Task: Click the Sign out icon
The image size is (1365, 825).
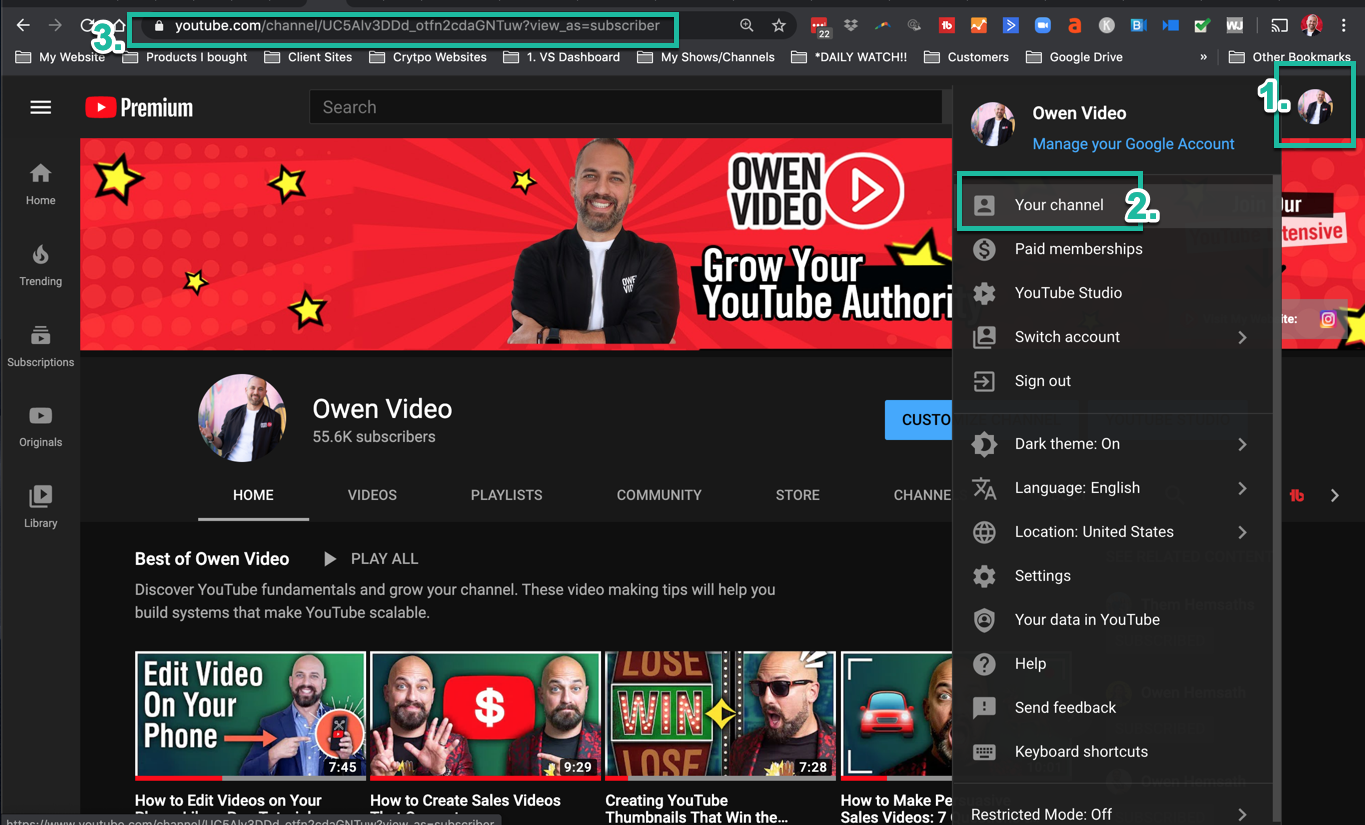Action: point(984,381)
